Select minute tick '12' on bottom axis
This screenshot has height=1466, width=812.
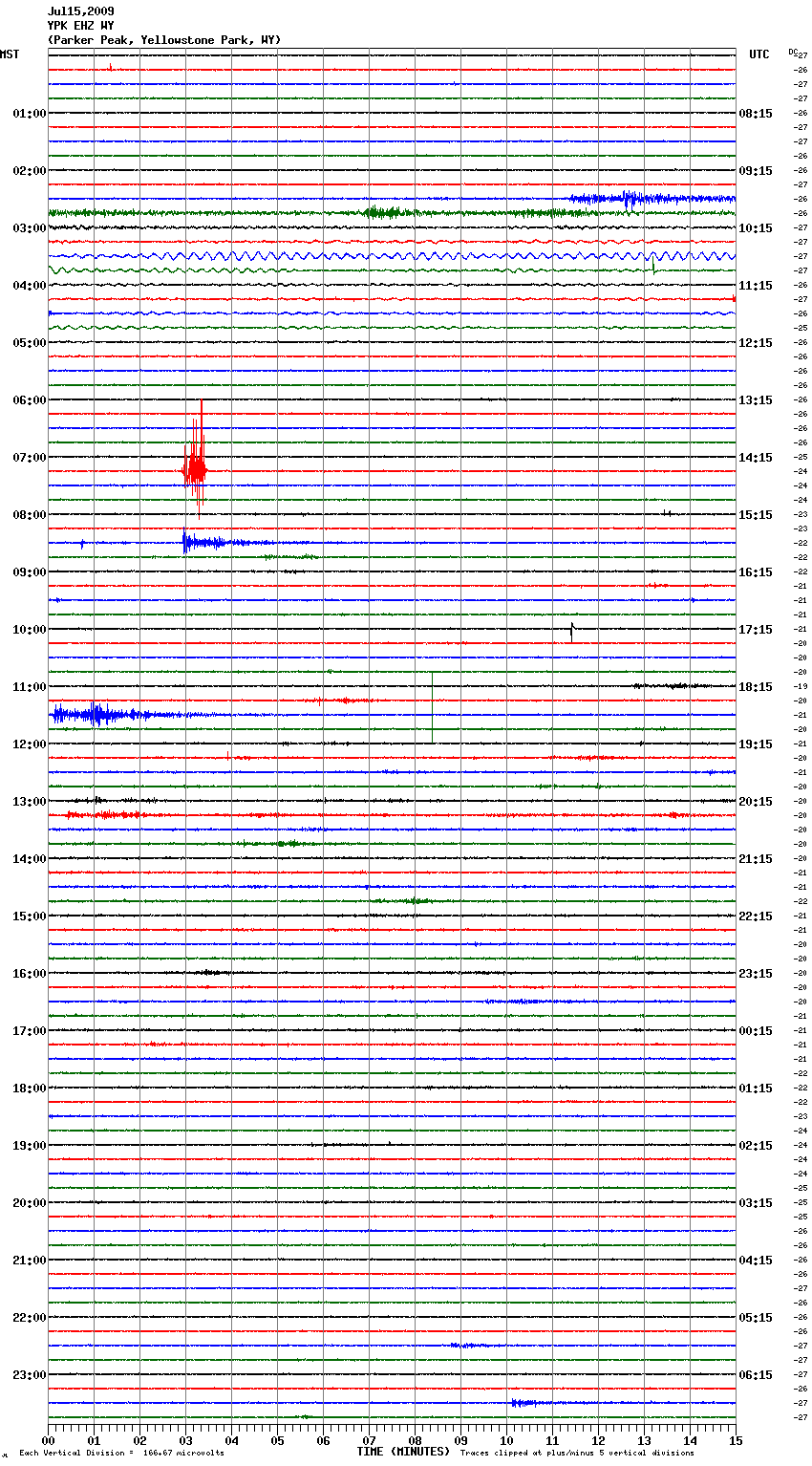pos(598,1440)
